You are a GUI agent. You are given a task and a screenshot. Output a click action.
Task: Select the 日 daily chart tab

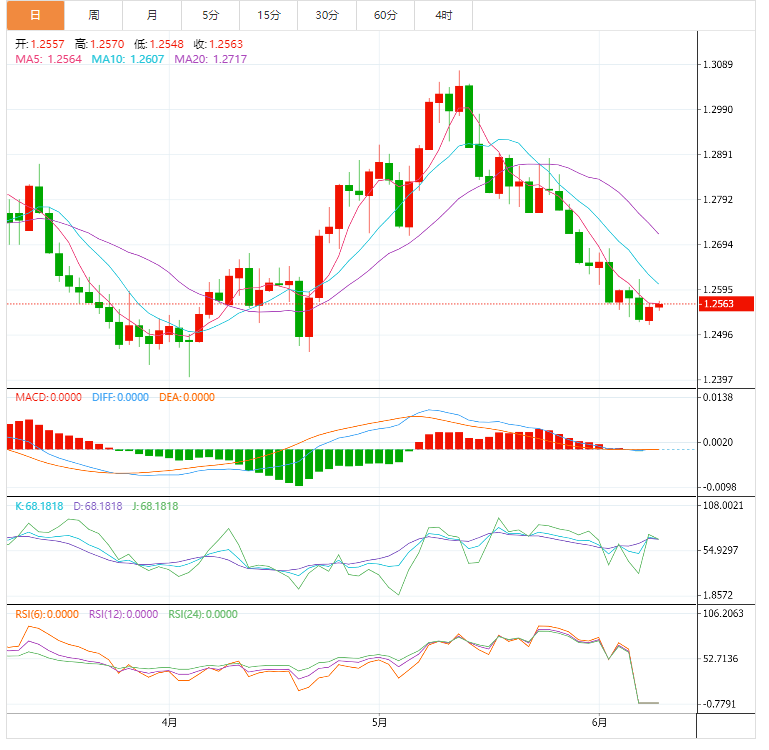click(x=36, y=15)
